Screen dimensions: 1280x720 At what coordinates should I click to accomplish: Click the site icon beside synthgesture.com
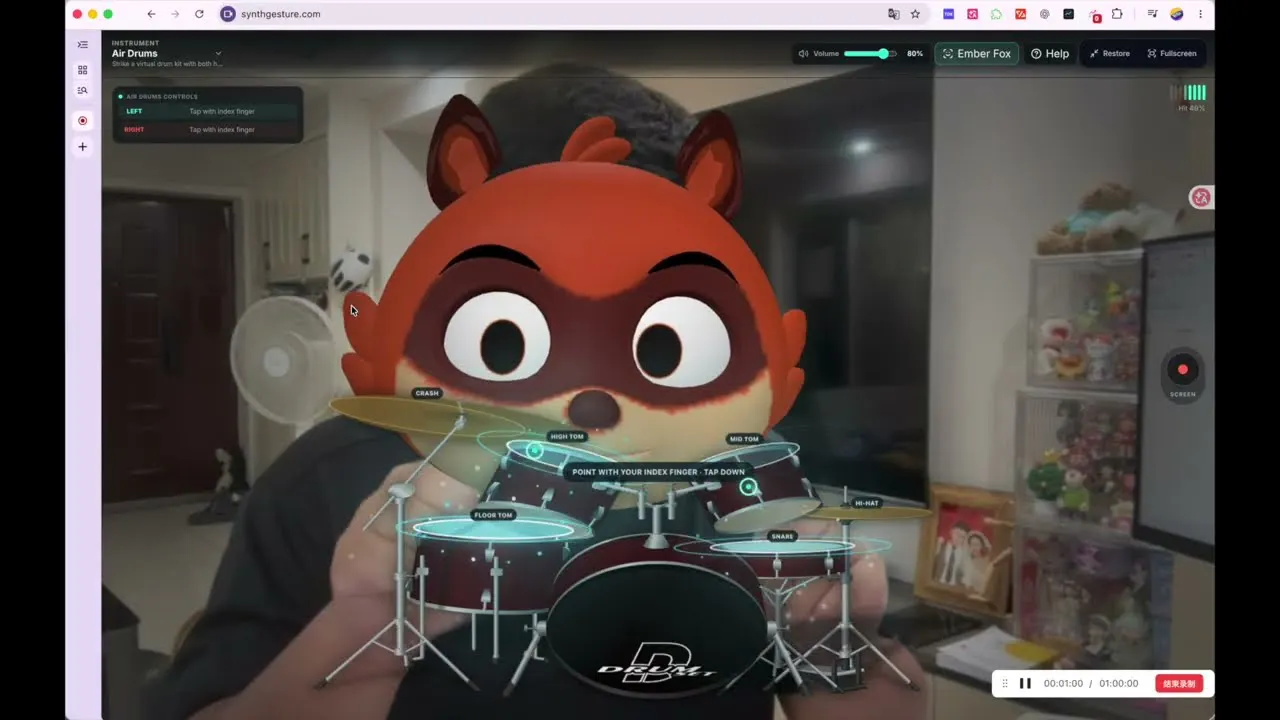228,14
